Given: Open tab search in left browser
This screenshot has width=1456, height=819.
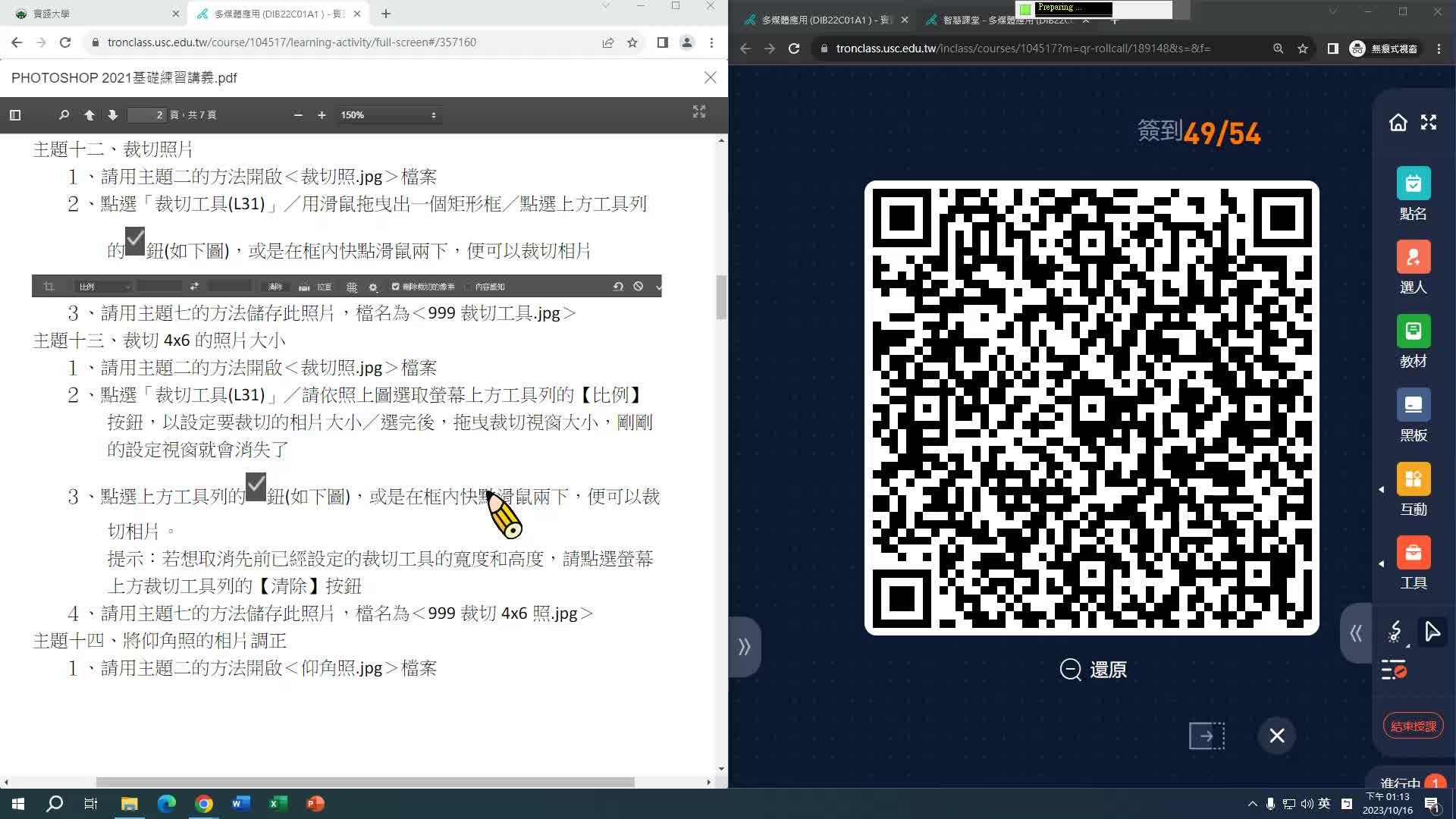Looking at the screenshot, I should pyautogui.click(x=606, y=6).
